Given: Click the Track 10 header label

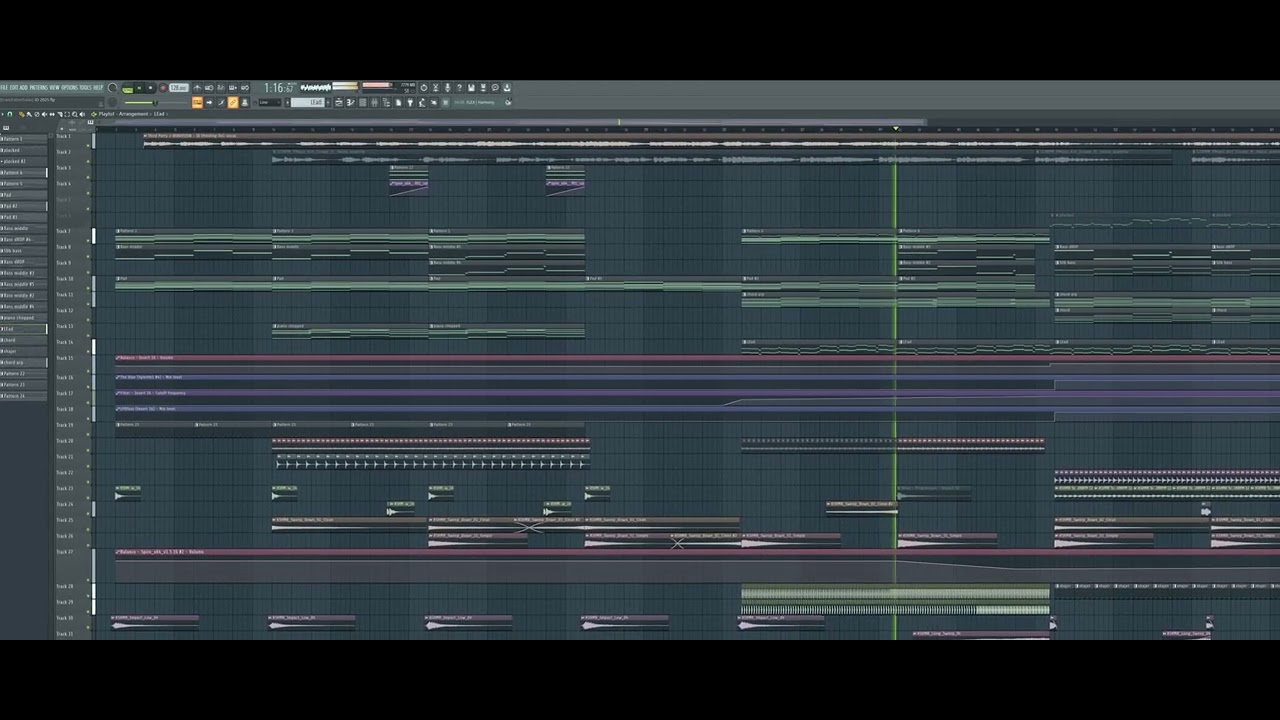Looking at the screenshot, I should click(x=64, y=279).
